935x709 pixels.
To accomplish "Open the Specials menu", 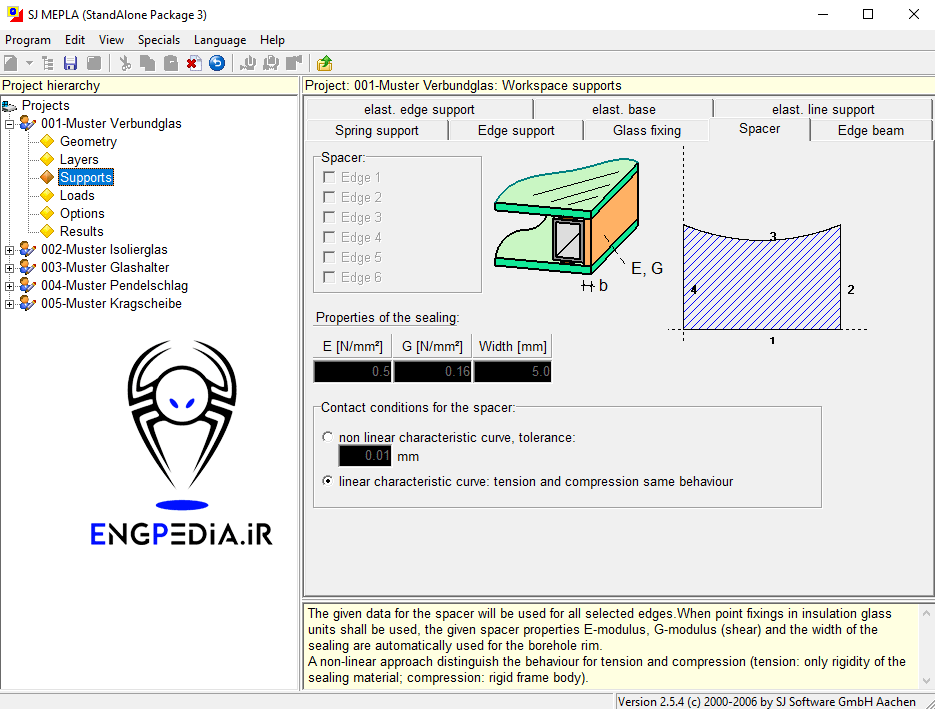I will [x=159, y=40].
